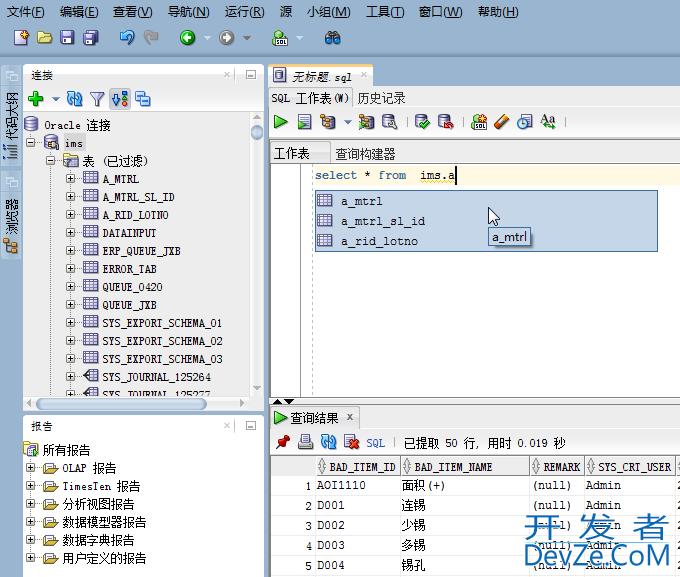Save the current file with Save icon
This screenshot has height=577, width=680.
67,38
